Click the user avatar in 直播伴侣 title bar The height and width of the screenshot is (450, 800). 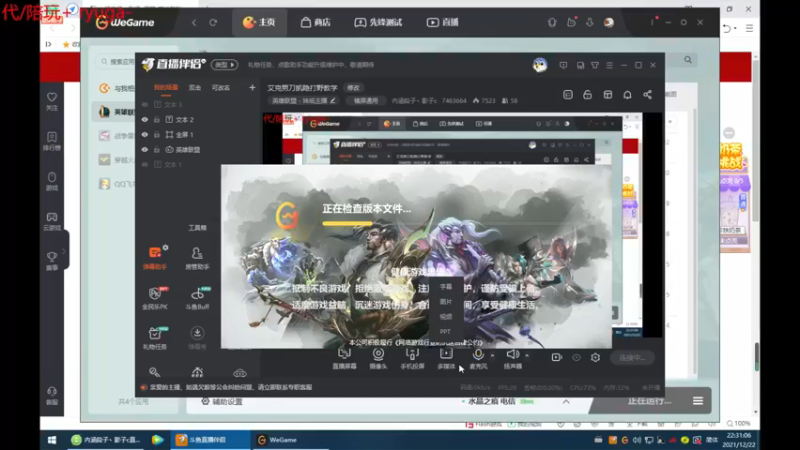tap(540, 65)
